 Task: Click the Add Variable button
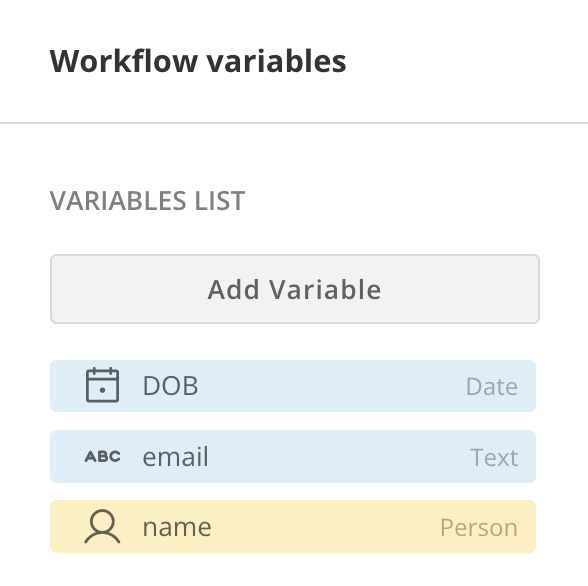point(295,289)
